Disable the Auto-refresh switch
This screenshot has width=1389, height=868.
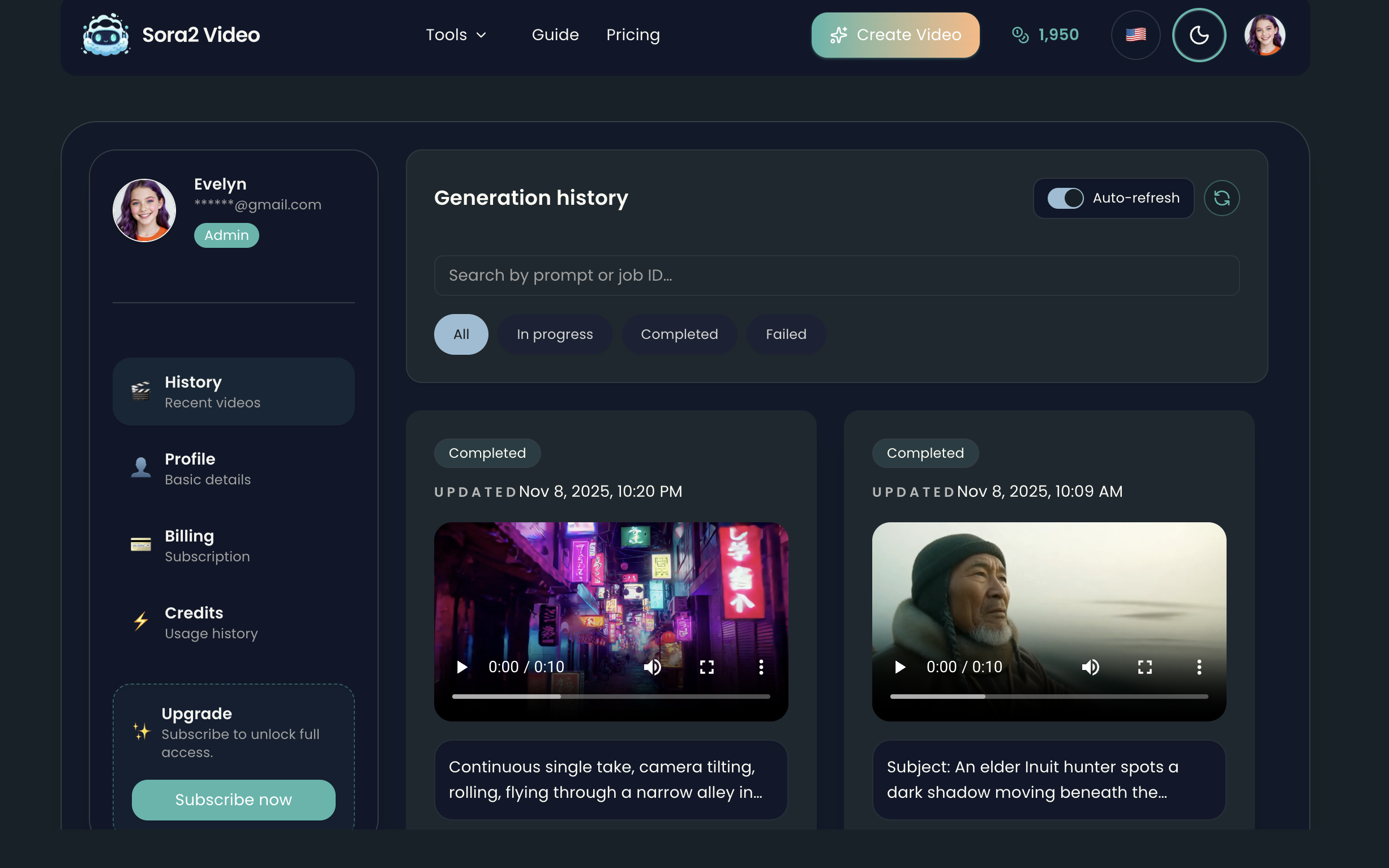[x=1065, y=198]
